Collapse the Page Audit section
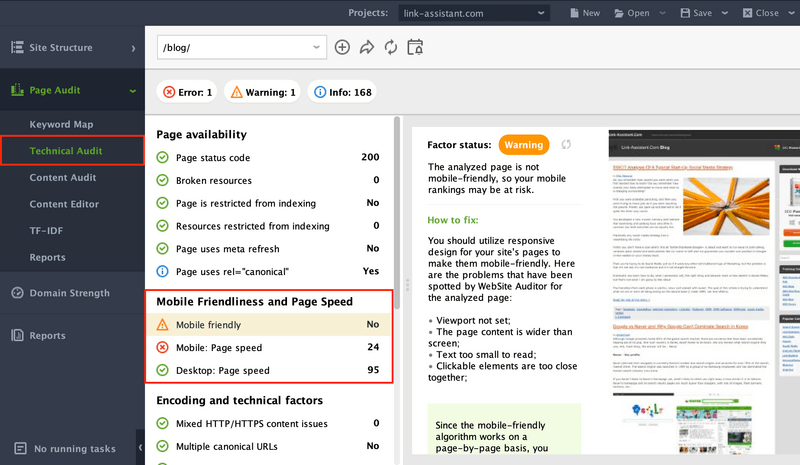 pos(133,91)
